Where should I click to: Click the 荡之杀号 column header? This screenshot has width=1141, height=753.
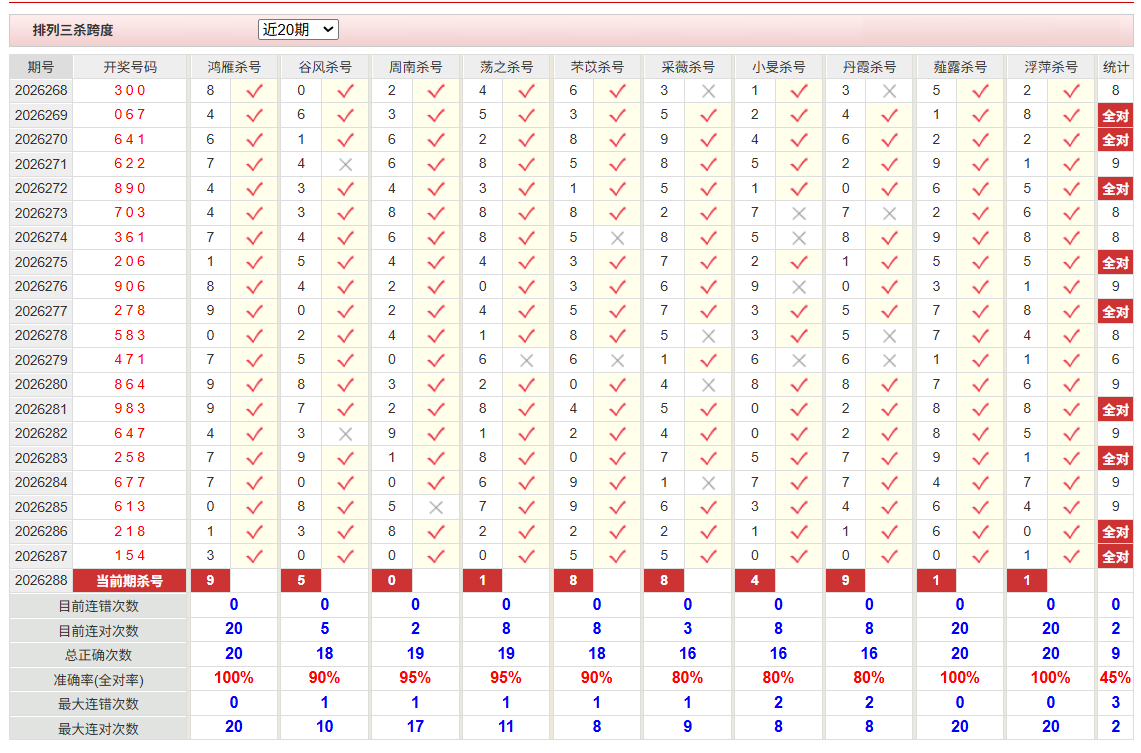point(506,67)
